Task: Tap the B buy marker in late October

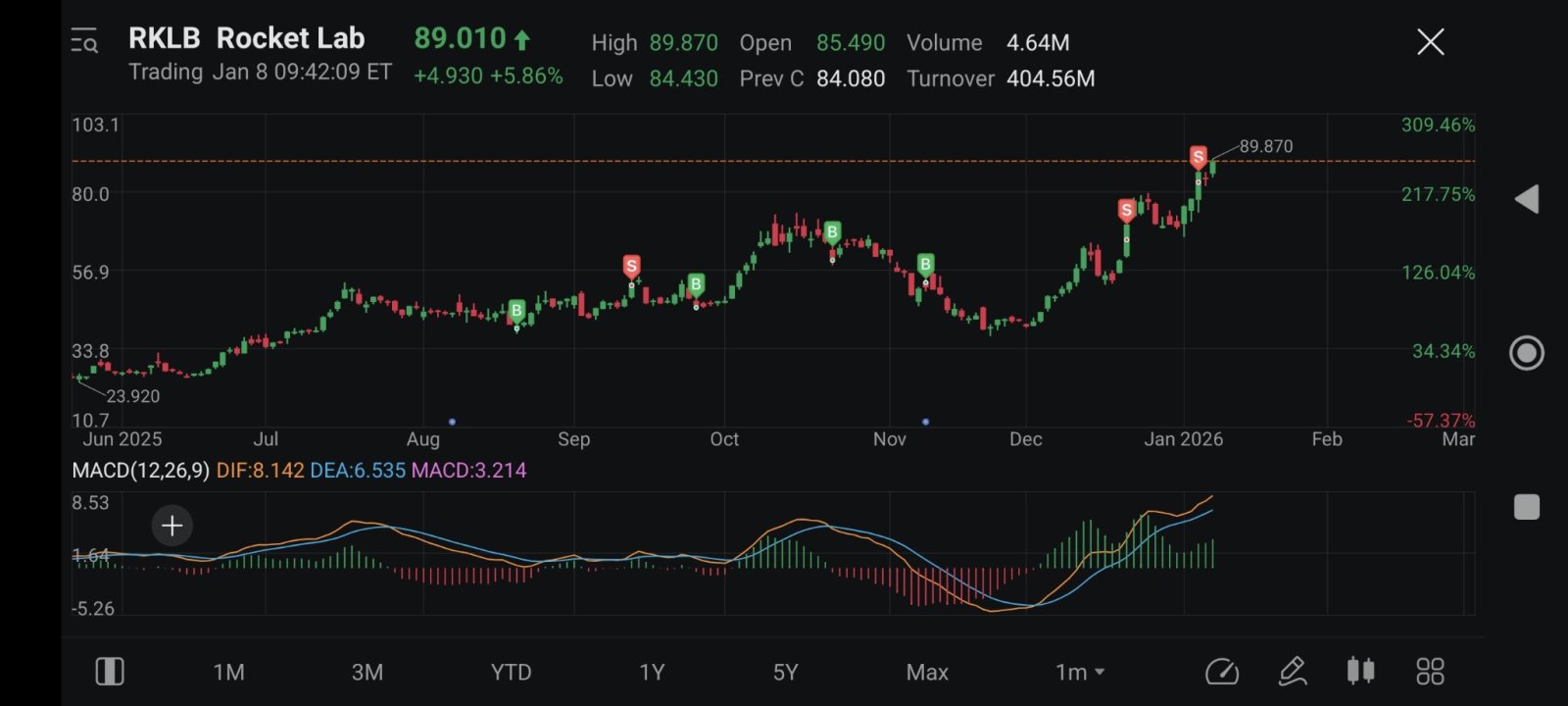Action: pos(832,232)
